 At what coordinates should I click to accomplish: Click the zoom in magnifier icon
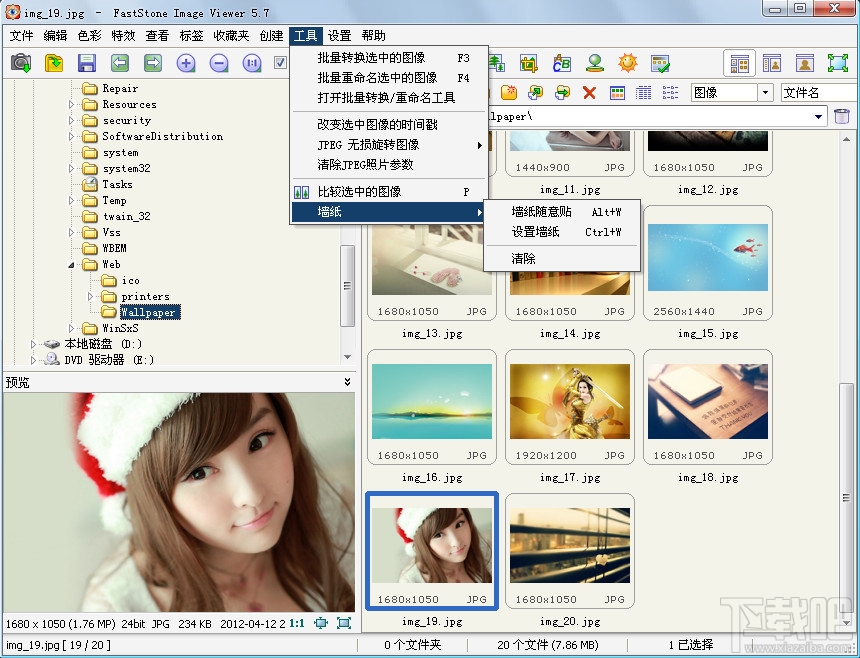tap(186, 62)
